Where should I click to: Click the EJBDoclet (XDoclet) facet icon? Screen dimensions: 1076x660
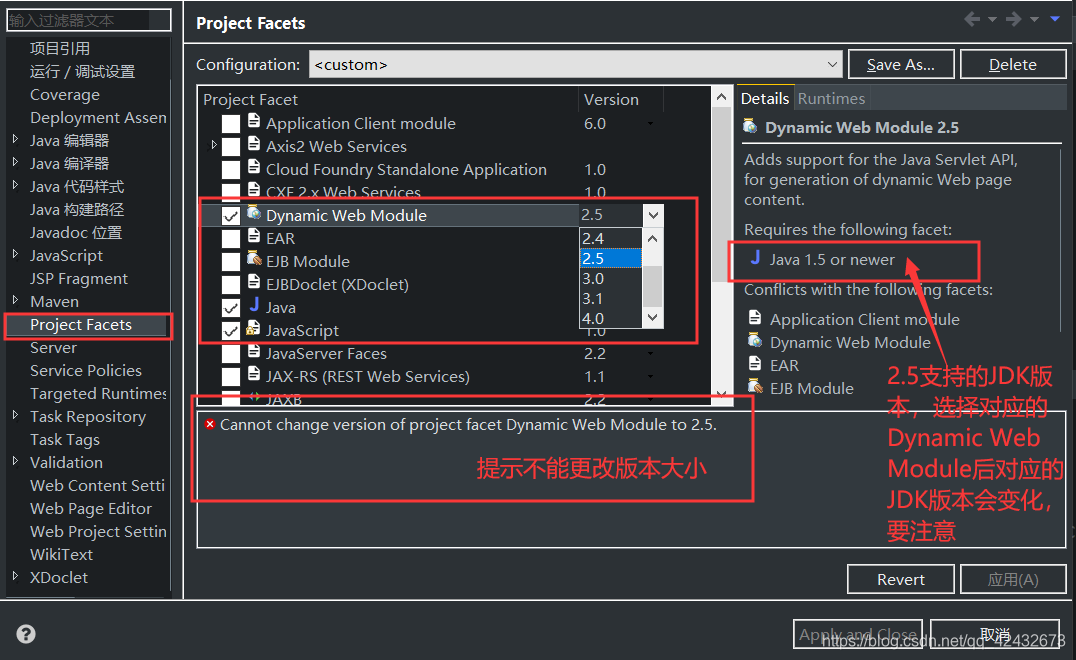click(x=254, y=283)
